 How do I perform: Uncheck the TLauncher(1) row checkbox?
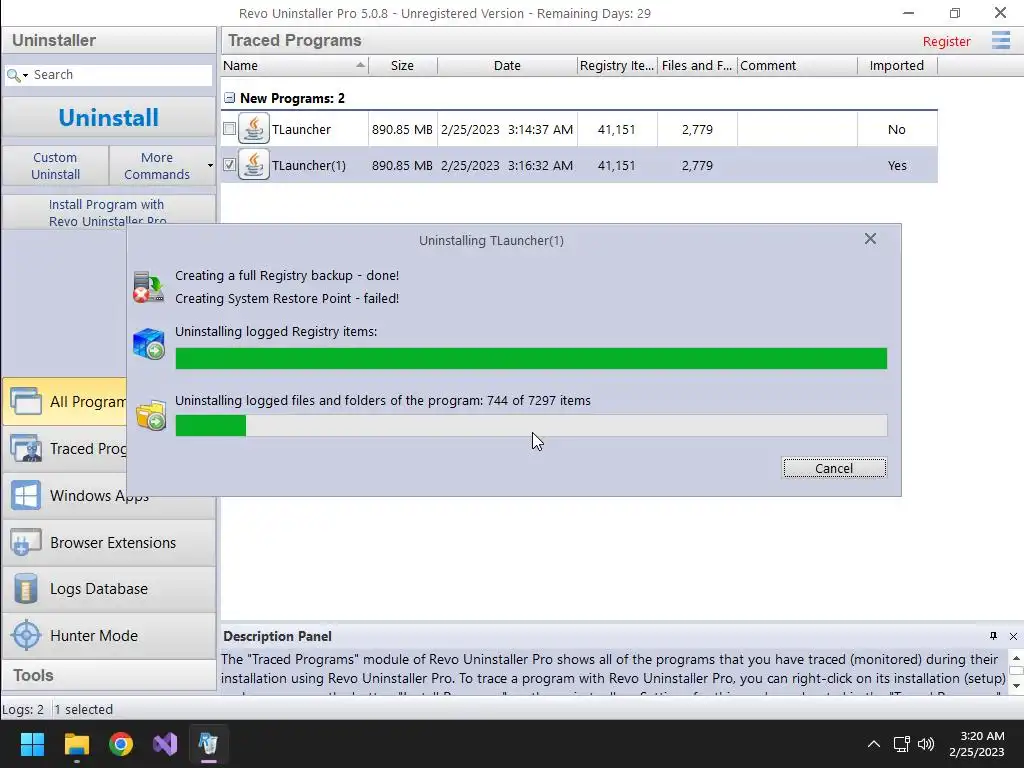[x=229, y=165]
